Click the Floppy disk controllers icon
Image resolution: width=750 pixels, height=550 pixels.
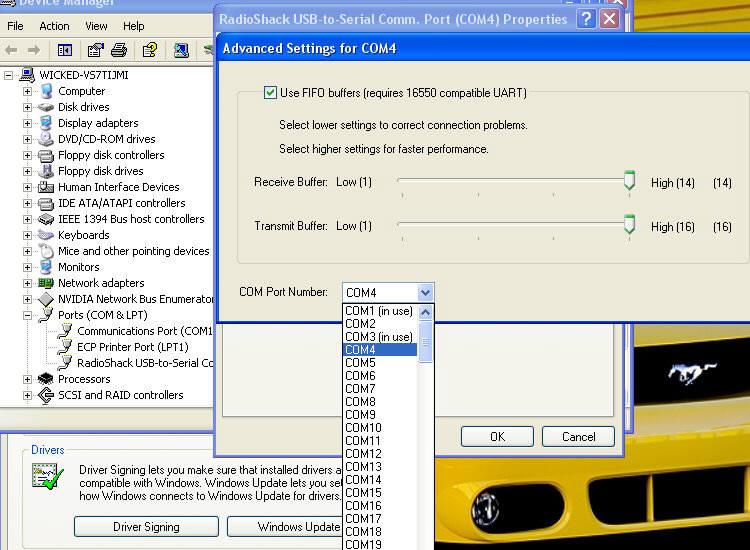(x=46, y=155)
